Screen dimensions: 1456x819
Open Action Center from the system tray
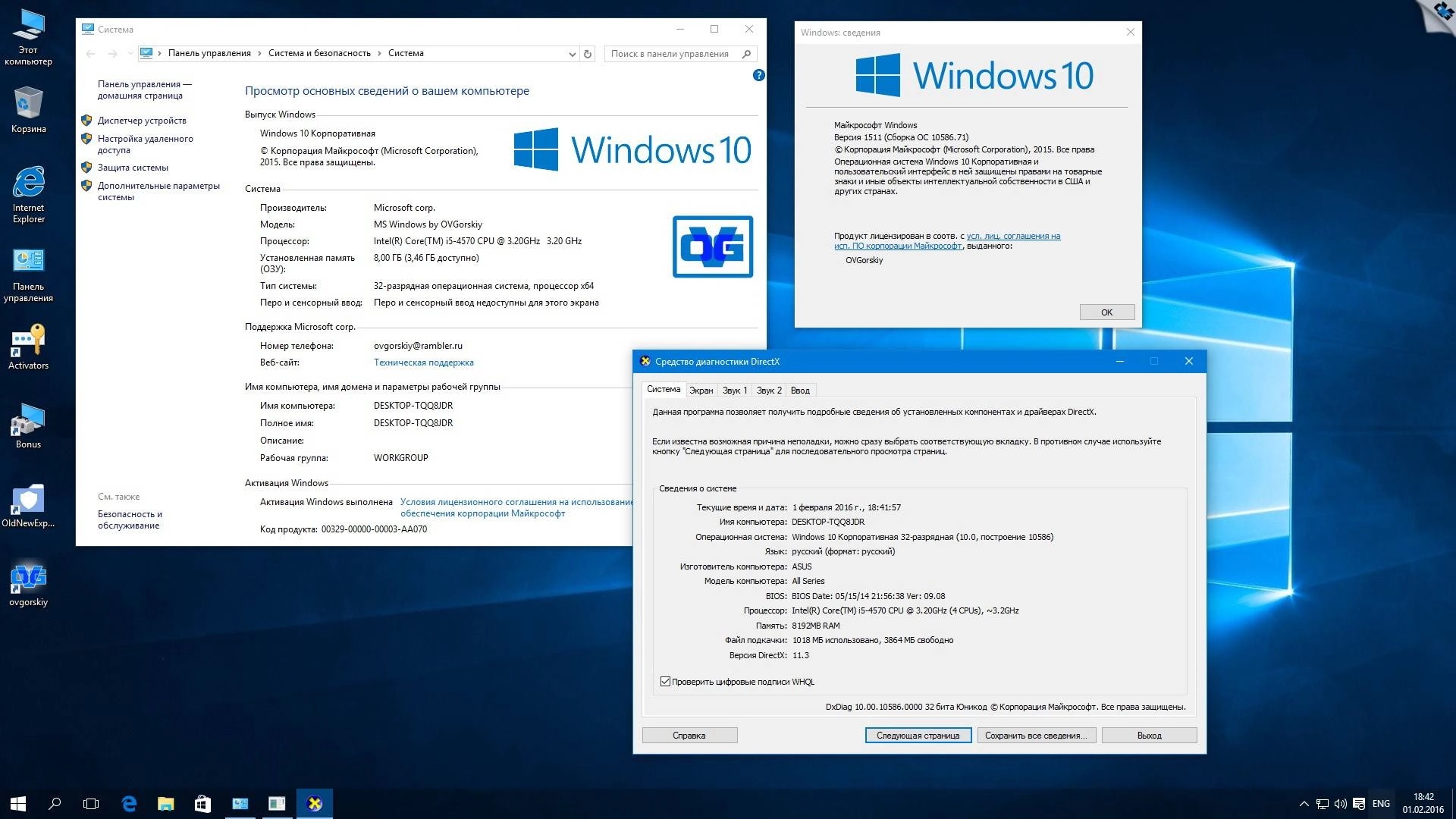1358,803
